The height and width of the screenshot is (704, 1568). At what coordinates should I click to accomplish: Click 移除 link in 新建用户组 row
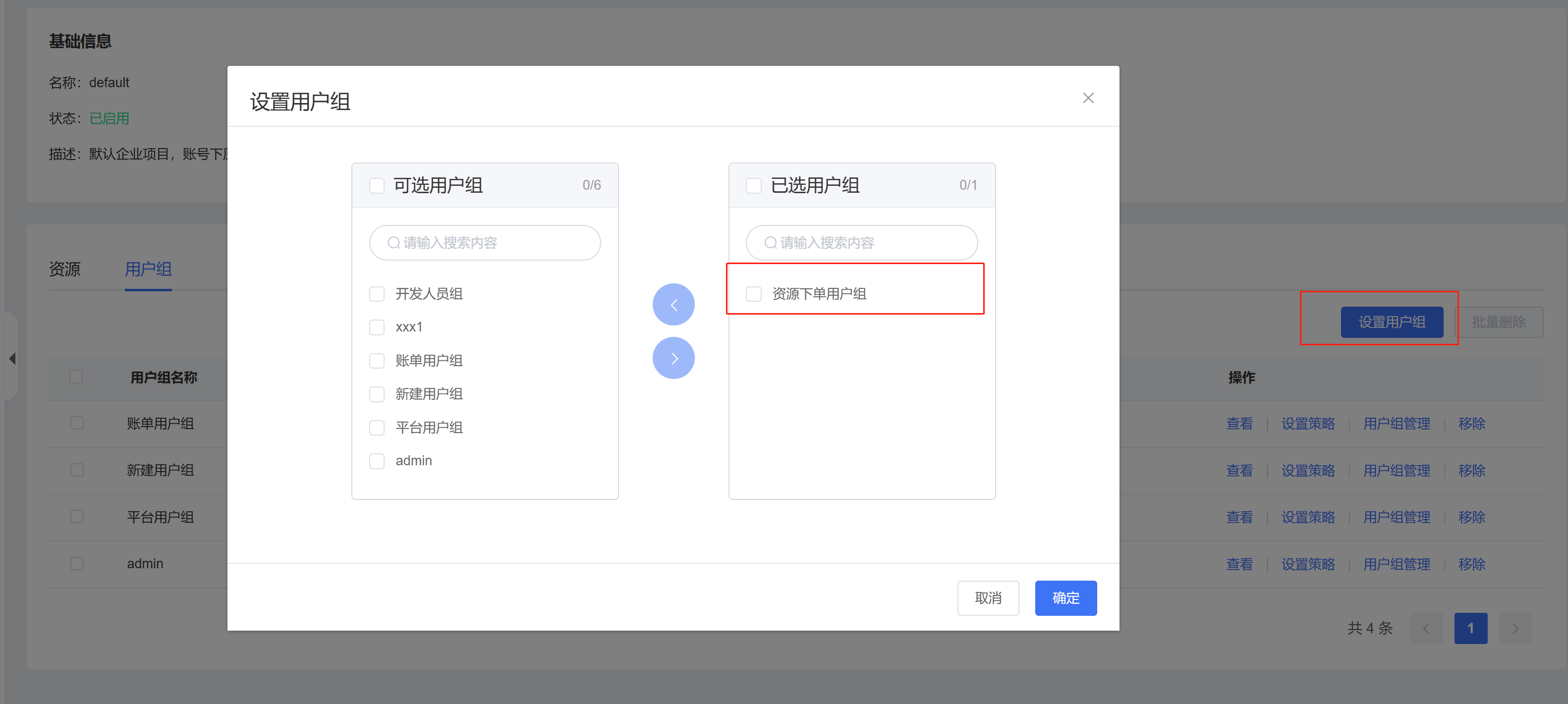[x=1472, y=470]
